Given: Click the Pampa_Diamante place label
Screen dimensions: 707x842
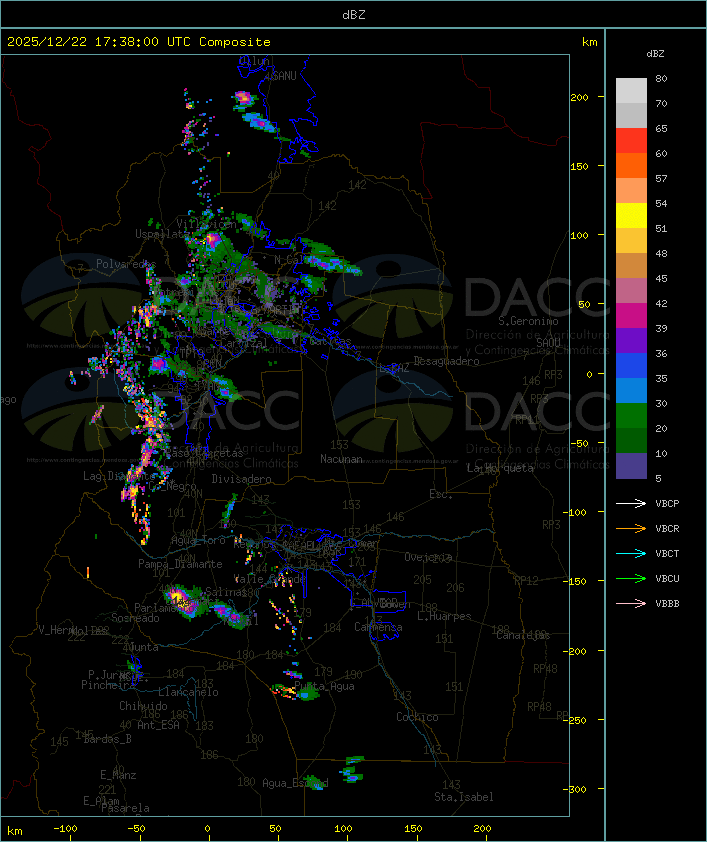Looking at the screenshot, I should coord(180,564).
